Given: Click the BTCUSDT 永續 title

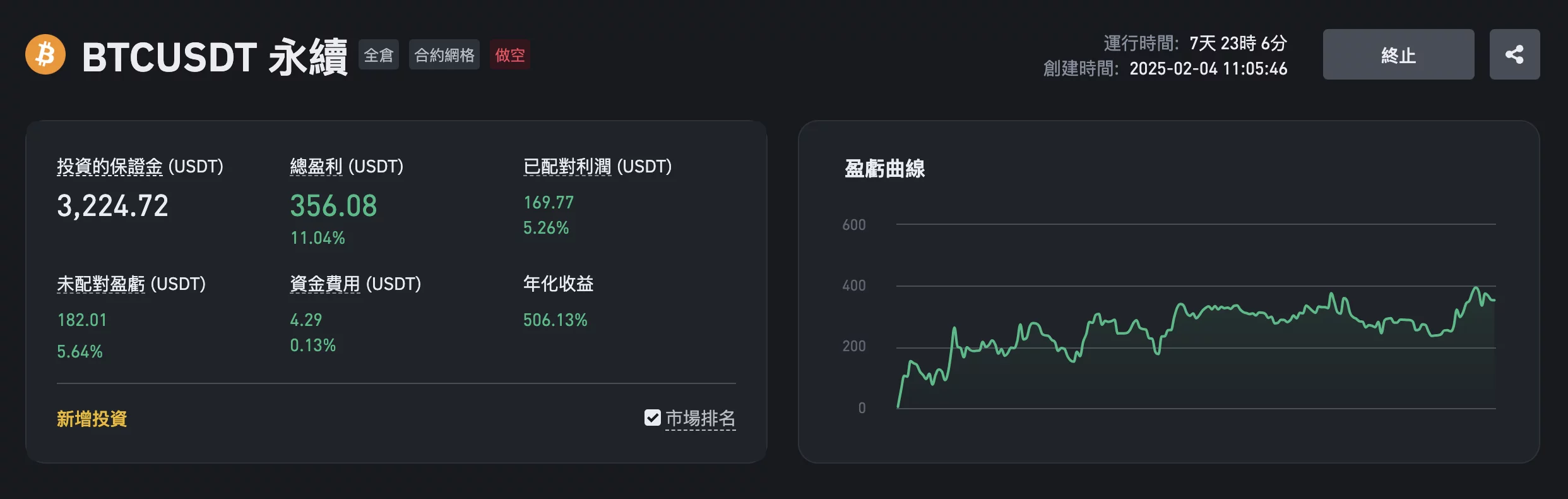Looking at the screenshot, I should (215, 57).
